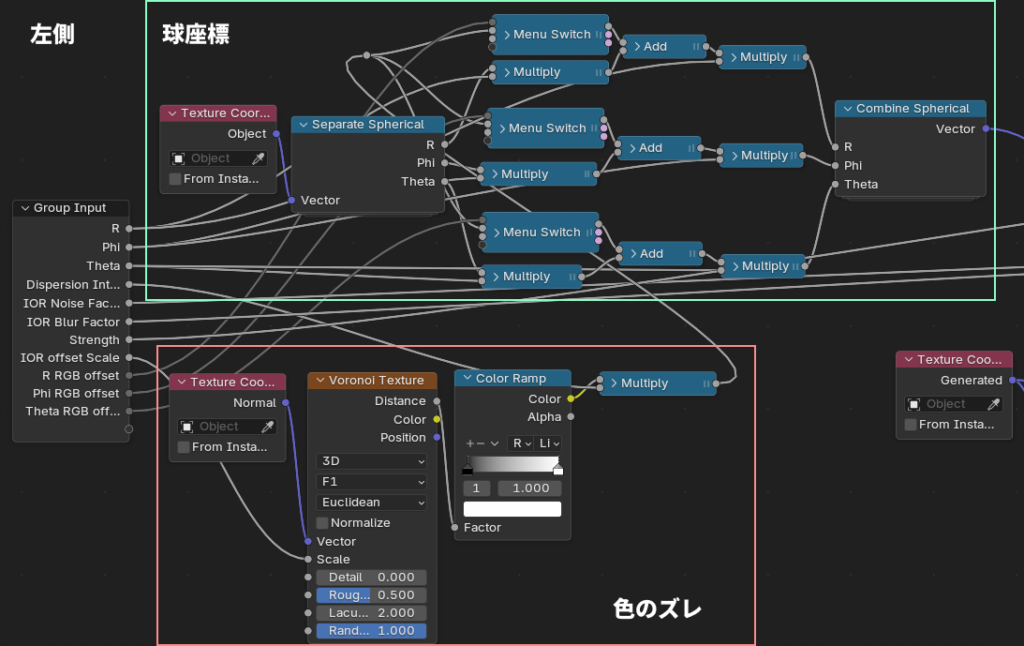Select the white color stop handle on ramp

(x=558, y=469)
